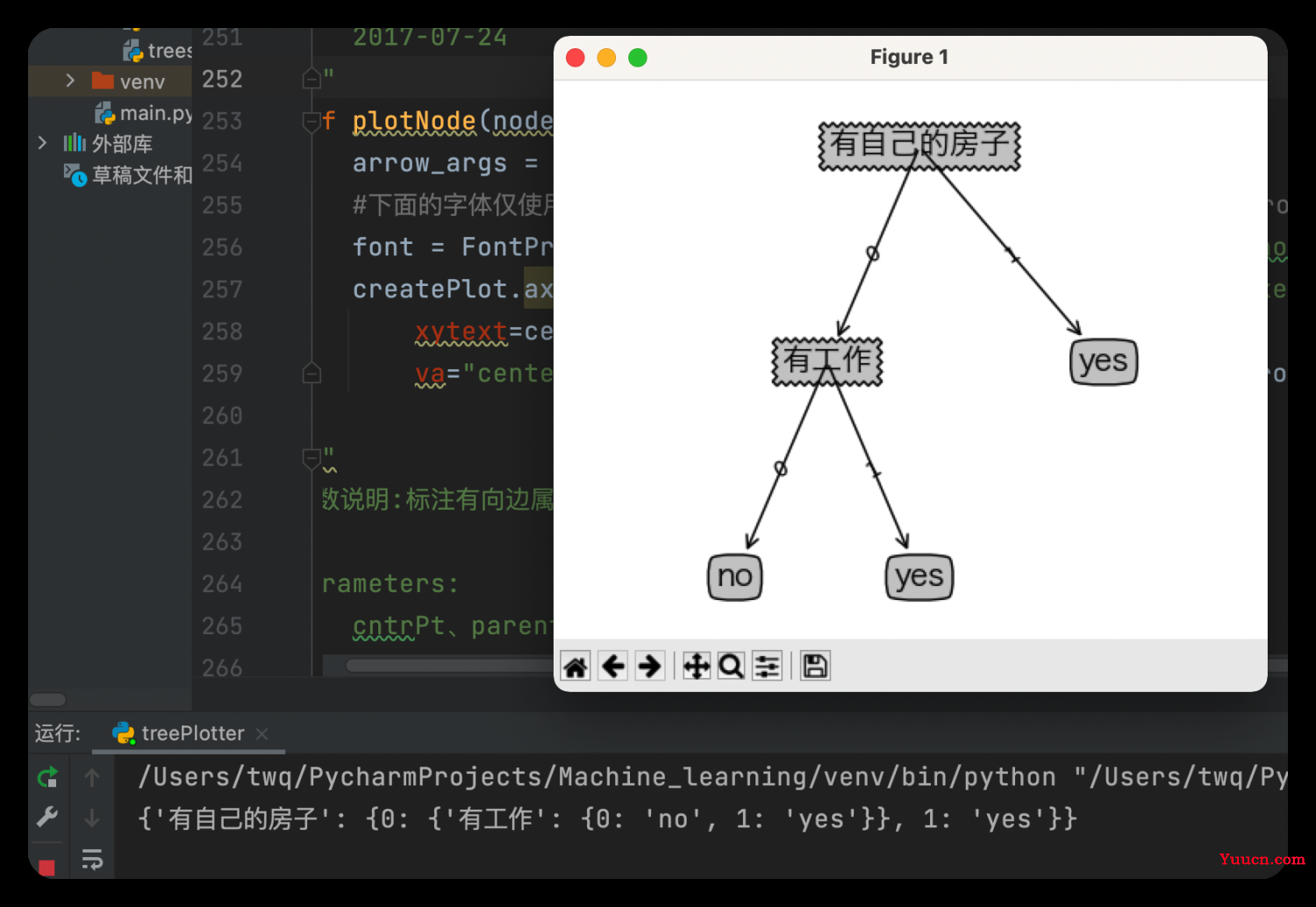The image size is (1316, 907).
Task: Expand the 外部库 node in project tree
Action: pos(42,142)
